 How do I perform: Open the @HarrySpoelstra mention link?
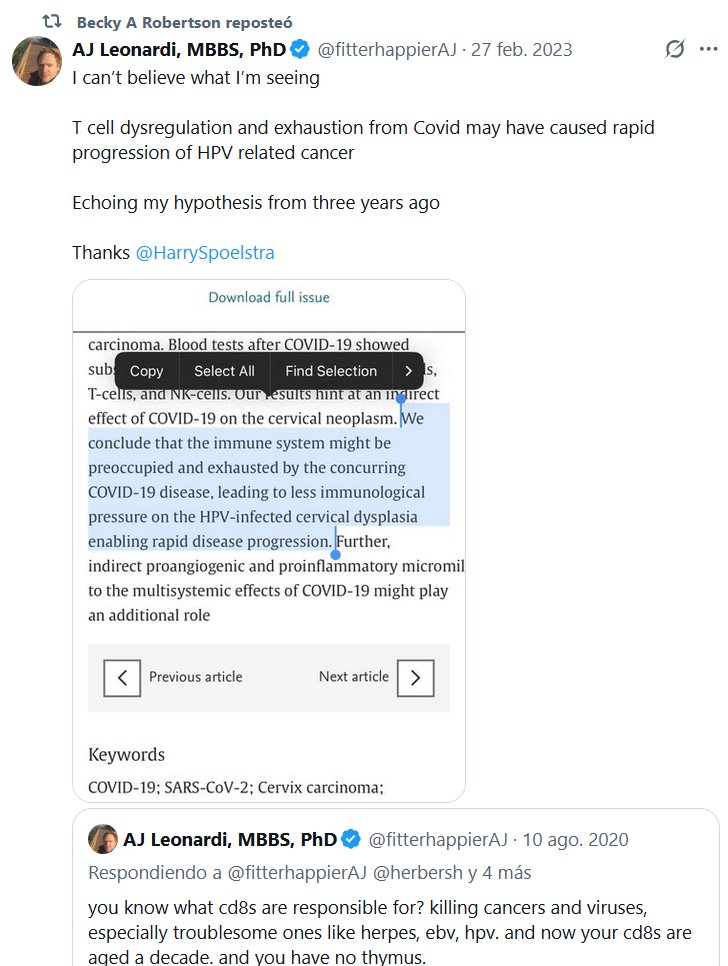[204, 253]
